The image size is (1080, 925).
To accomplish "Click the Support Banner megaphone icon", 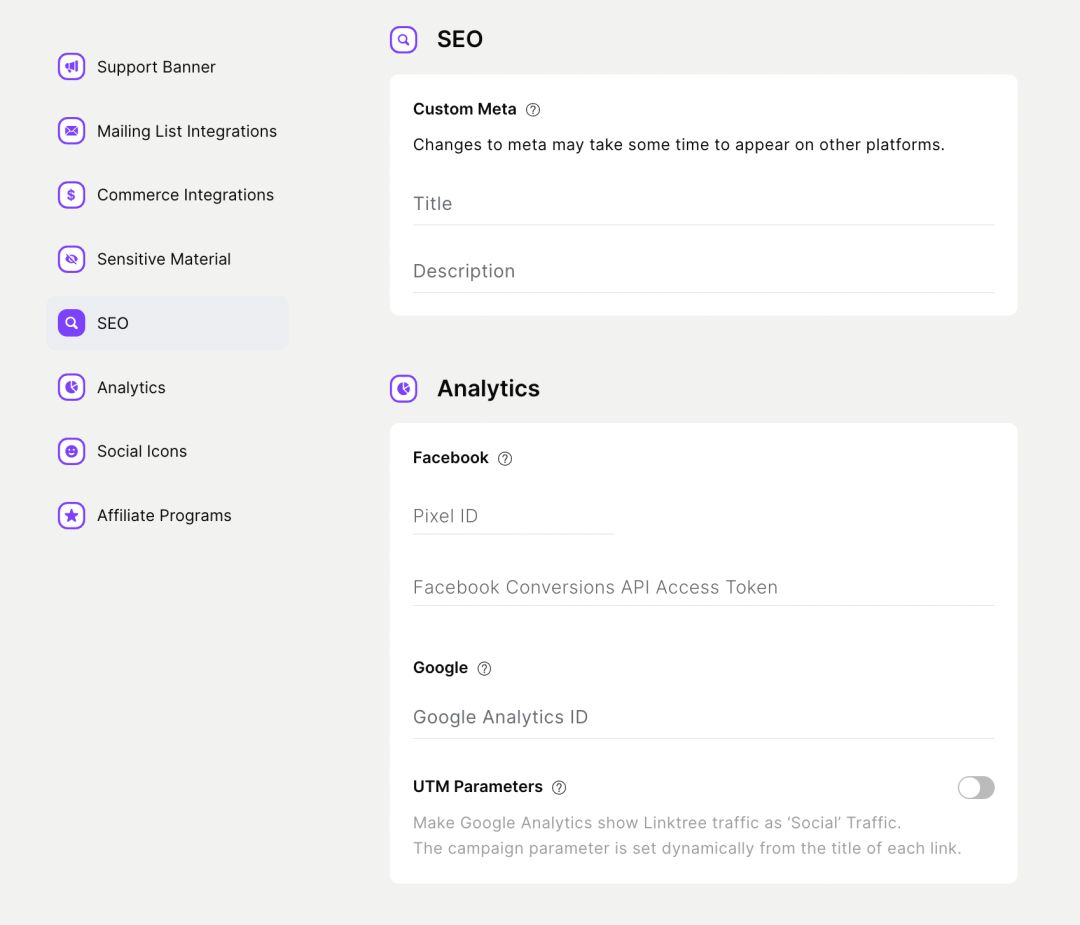I will (x=71, y=67).
